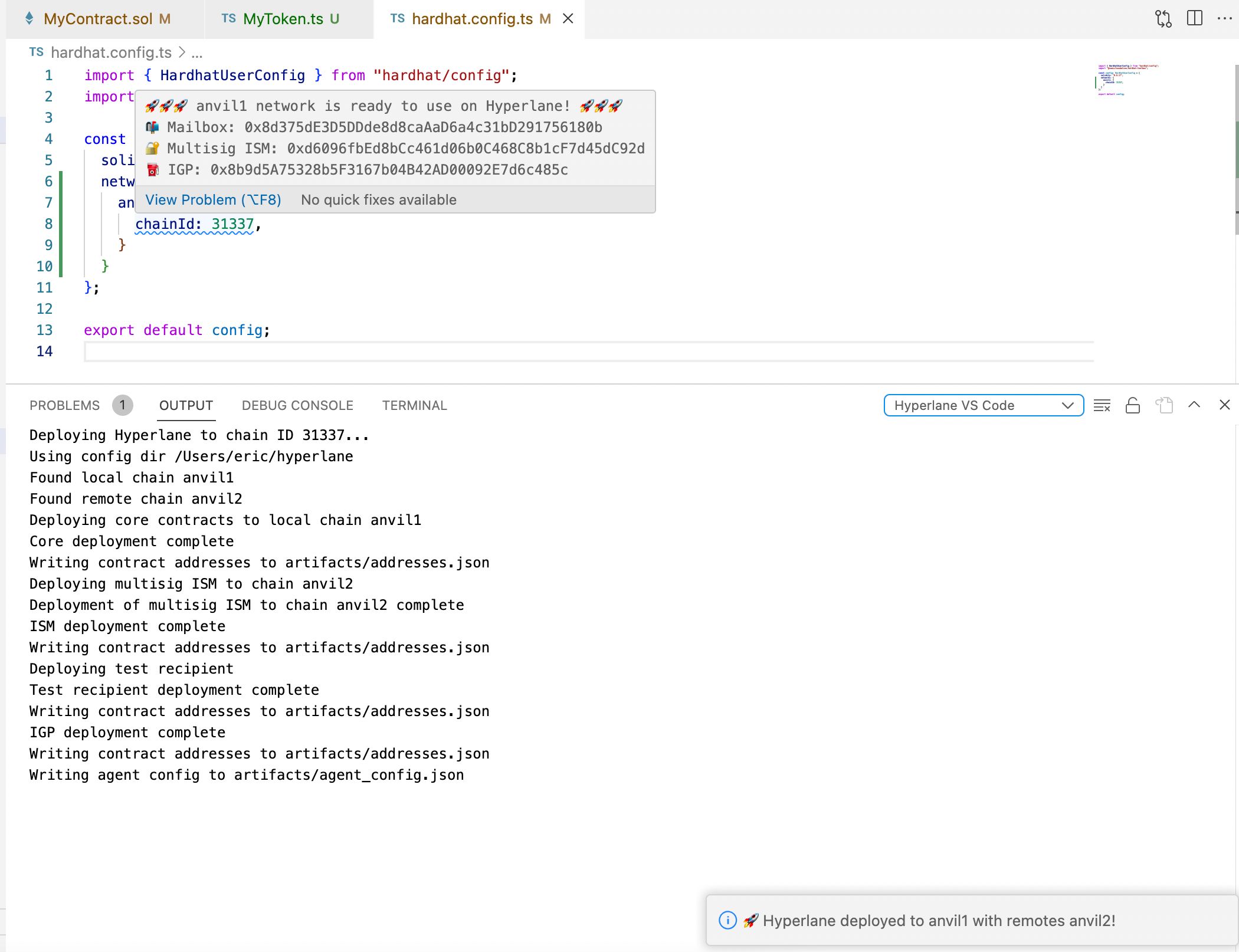Click the IGP address line in hover
This screenshot has width=1239, height=952.
click(x=357, y=170)
